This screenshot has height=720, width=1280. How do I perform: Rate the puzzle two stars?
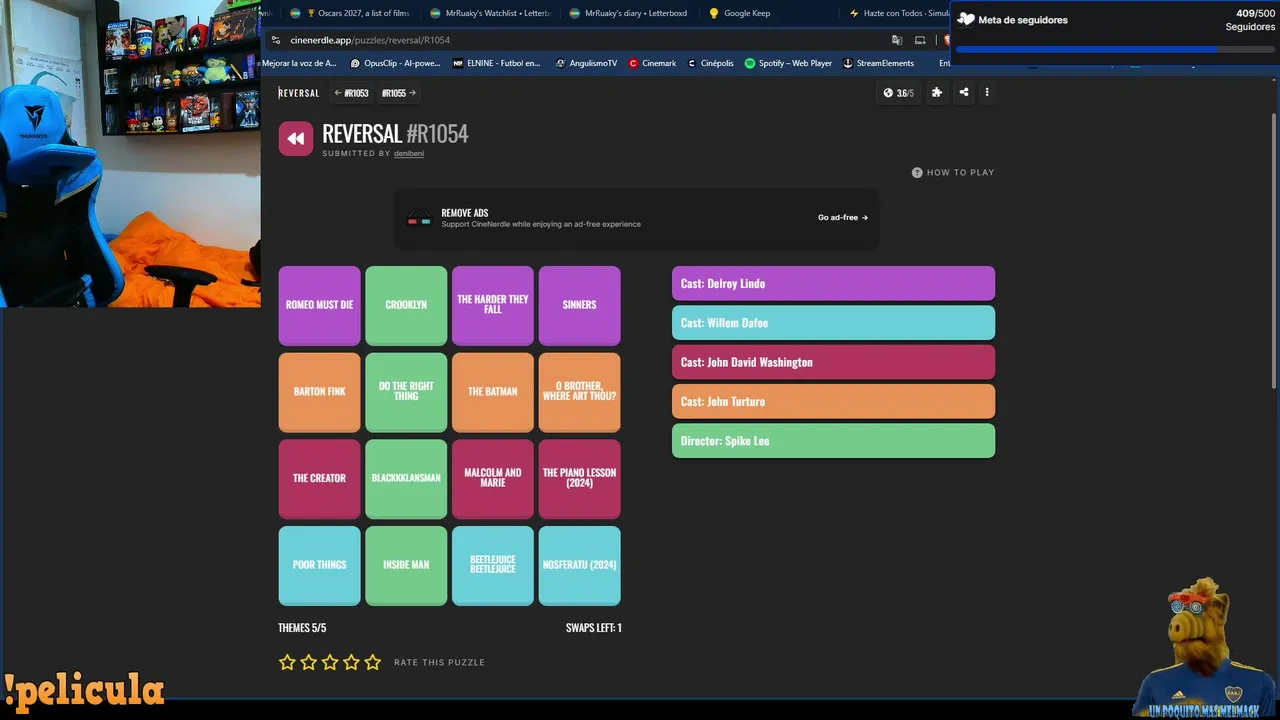[309, 662]
